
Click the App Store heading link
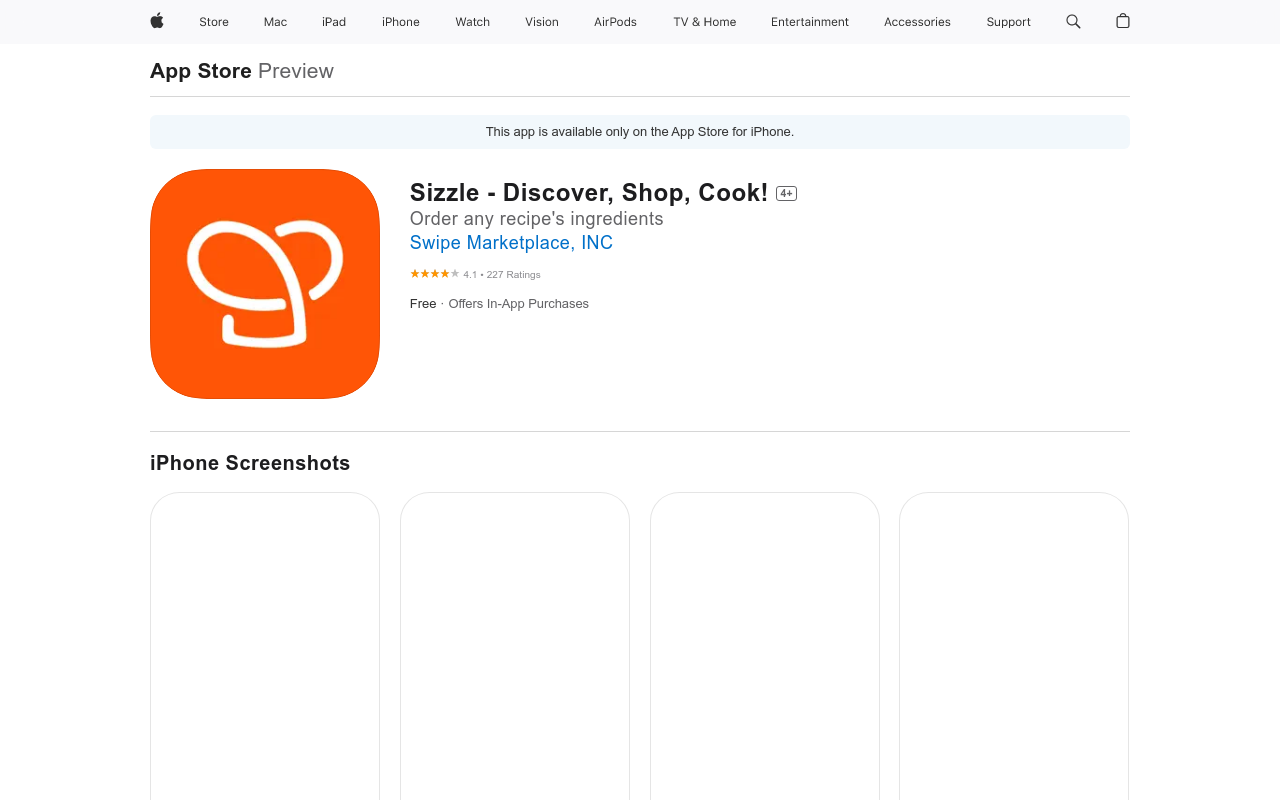[201, 71]
